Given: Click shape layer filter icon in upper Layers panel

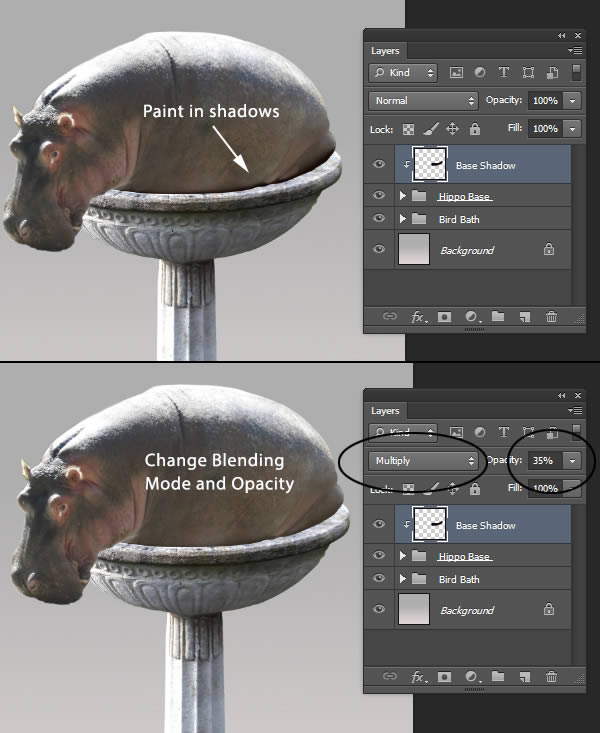Looking at the screenshot, I should [528, 72].
